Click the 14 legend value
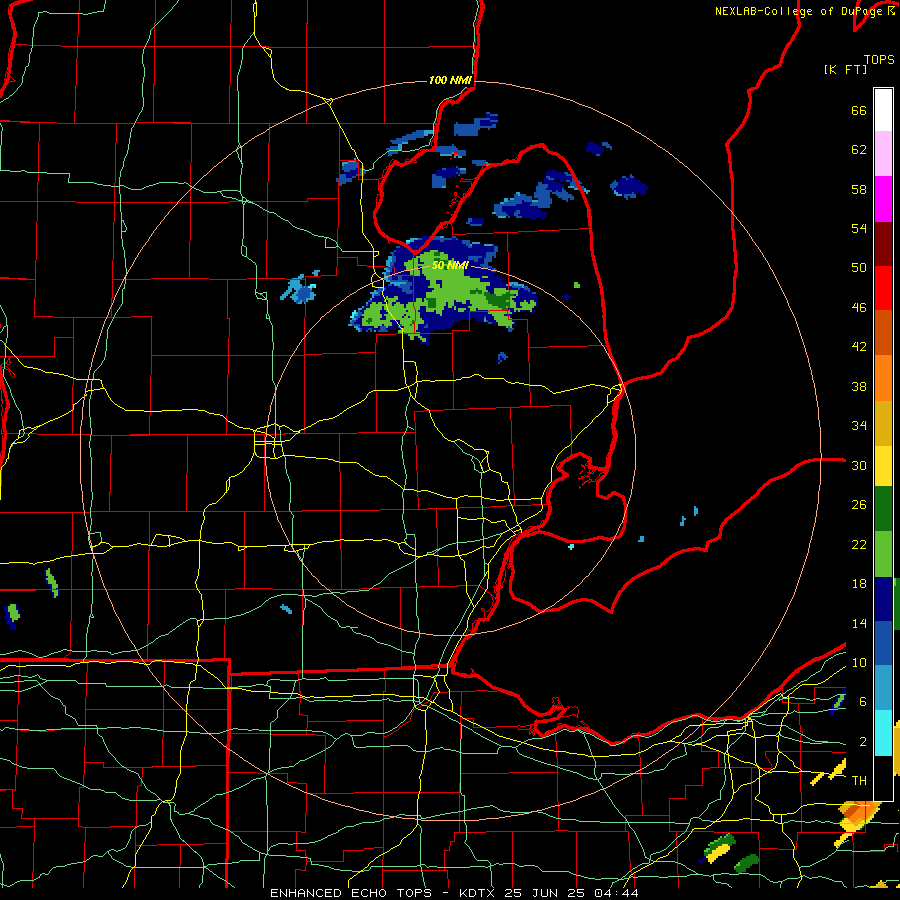The image size is (900, 900). tap(859, 623)
